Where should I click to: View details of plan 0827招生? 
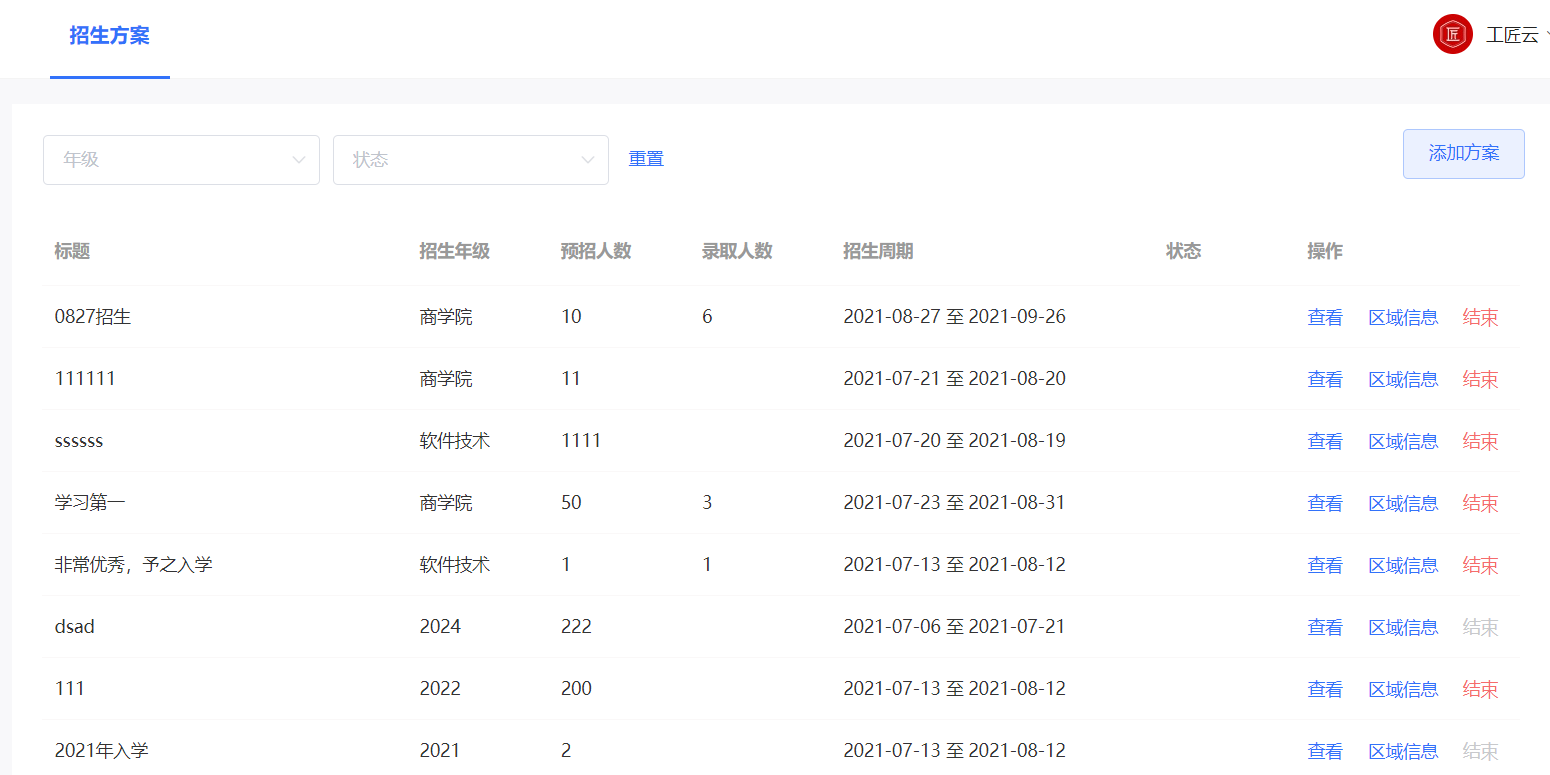(x=1324, y=316)
